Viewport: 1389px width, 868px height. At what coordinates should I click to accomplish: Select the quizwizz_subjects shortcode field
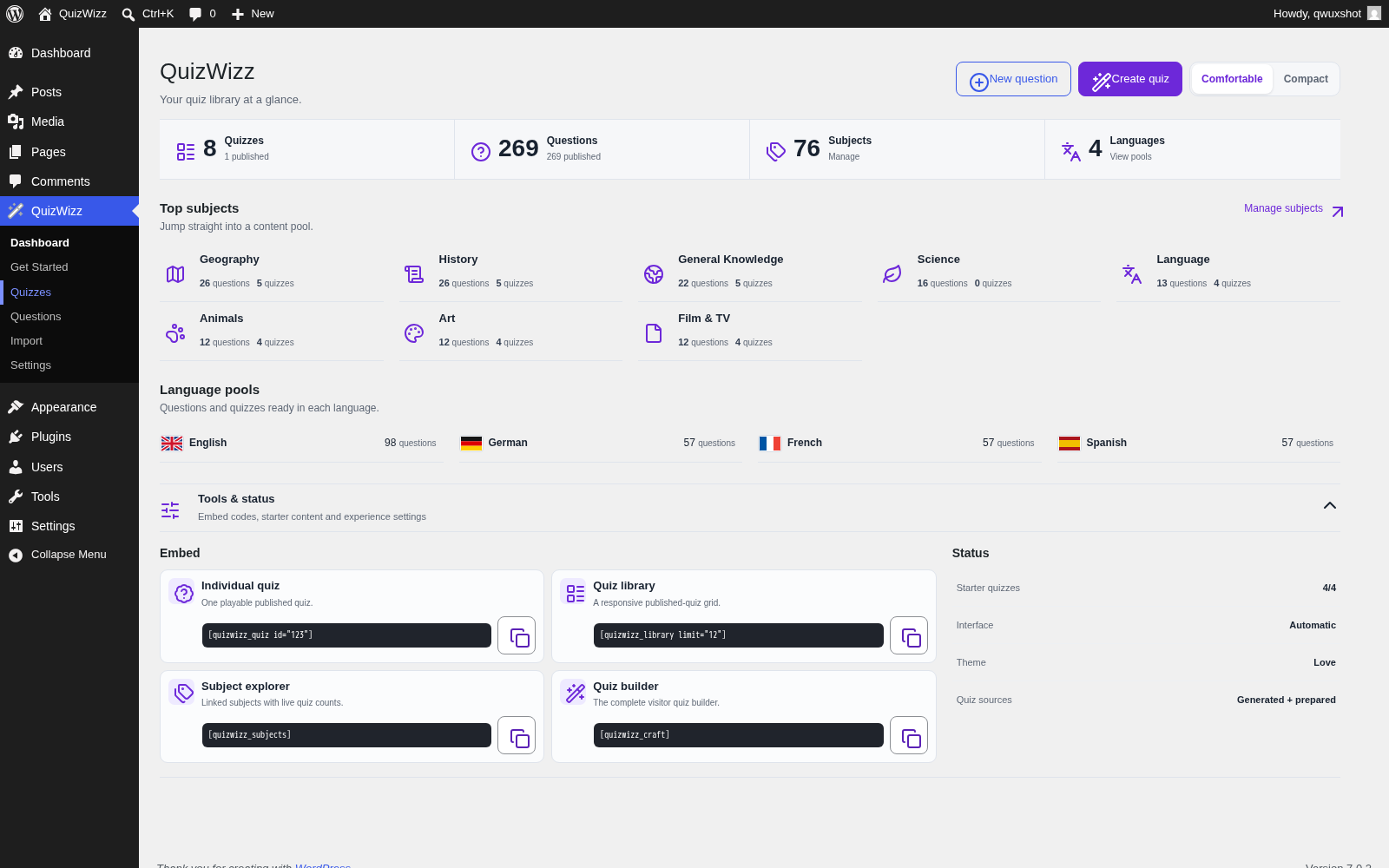click(346, 735)
